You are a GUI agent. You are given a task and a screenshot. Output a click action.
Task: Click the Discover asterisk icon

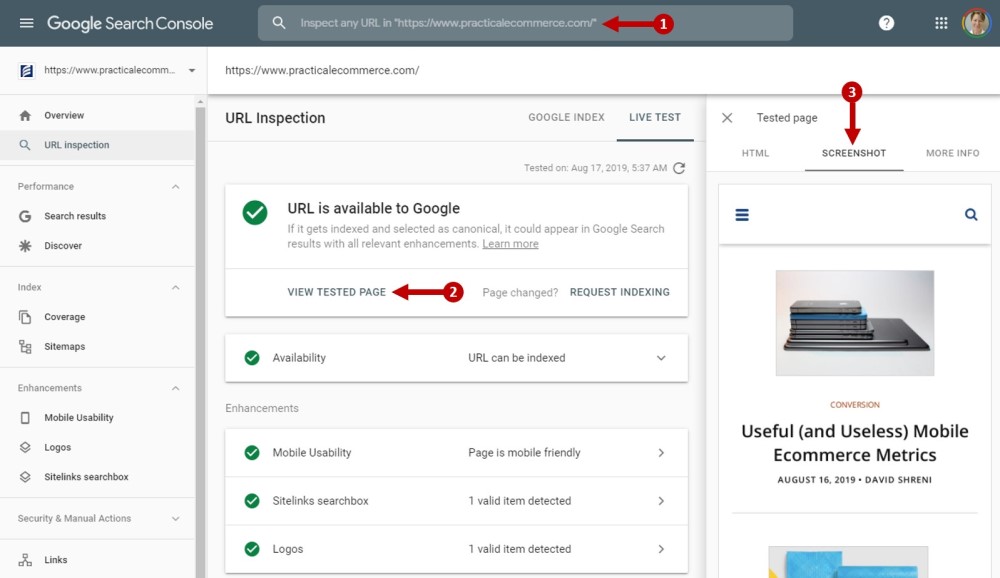pyautogui.click(x=25, y=246)
